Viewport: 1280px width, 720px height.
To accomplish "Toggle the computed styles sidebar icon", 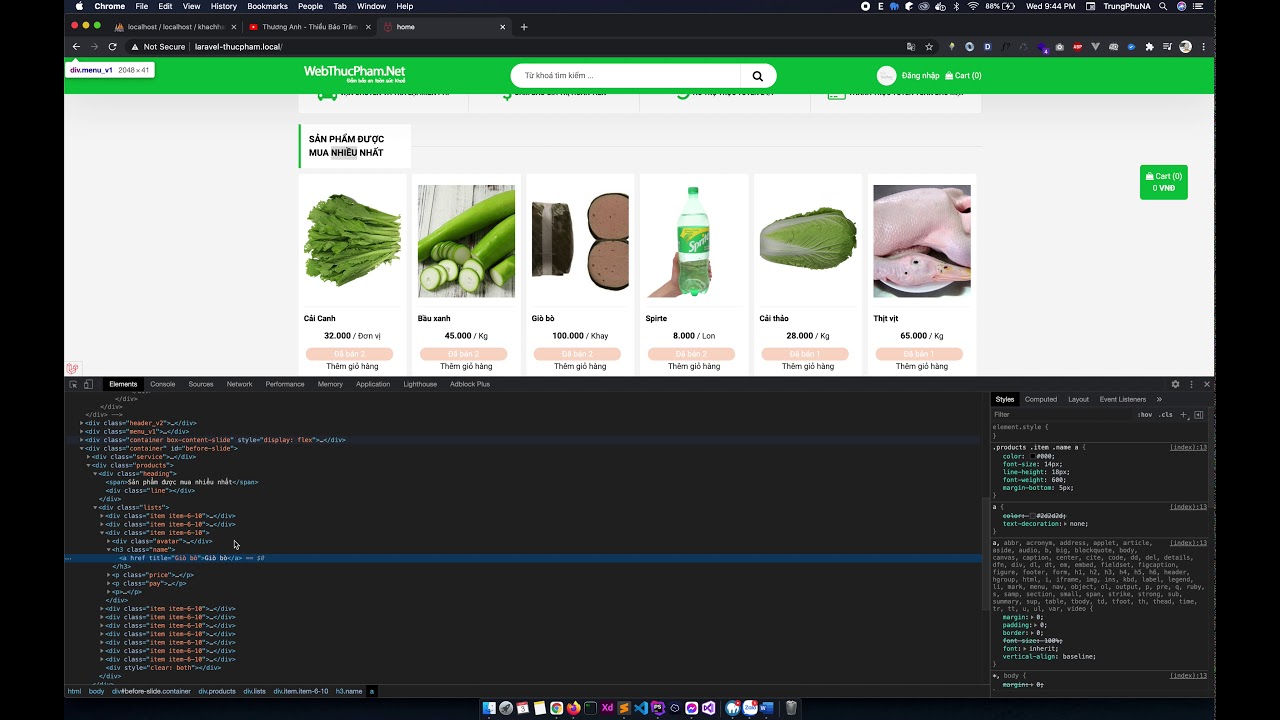I will tap(1199, 414).
